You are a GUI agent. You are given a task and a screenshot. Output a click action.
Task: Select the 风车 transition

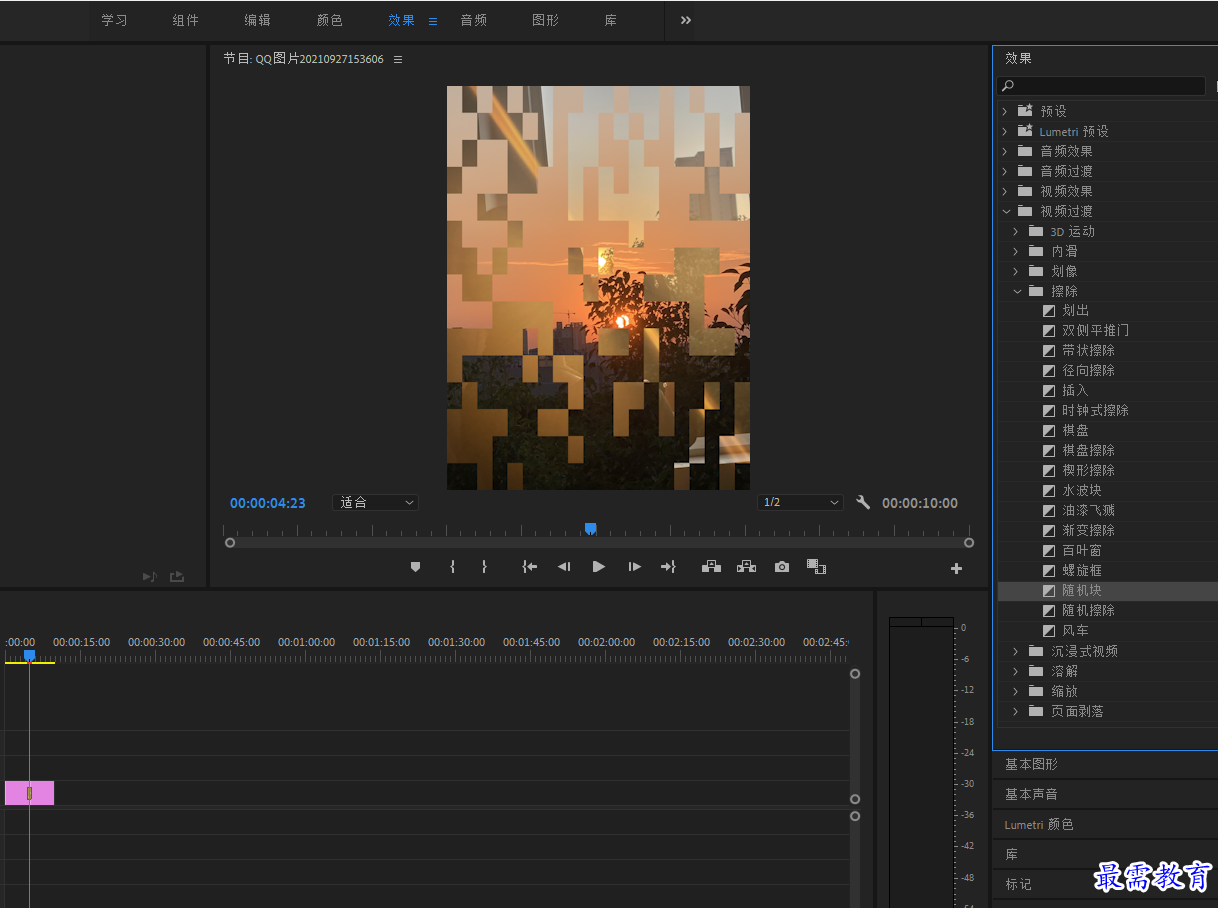click(1076, 630)
